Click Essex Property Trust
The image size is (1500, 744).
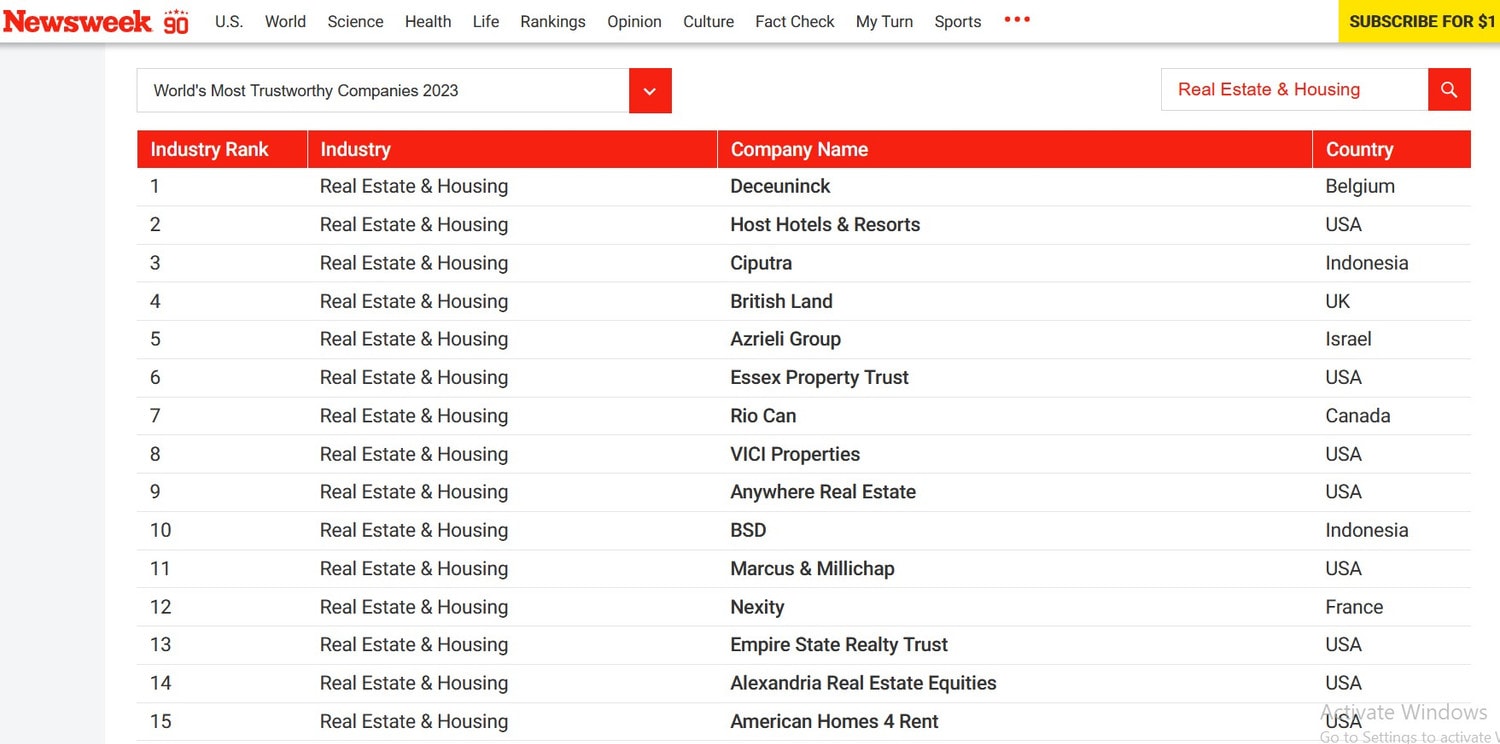(x=819, y=377)
